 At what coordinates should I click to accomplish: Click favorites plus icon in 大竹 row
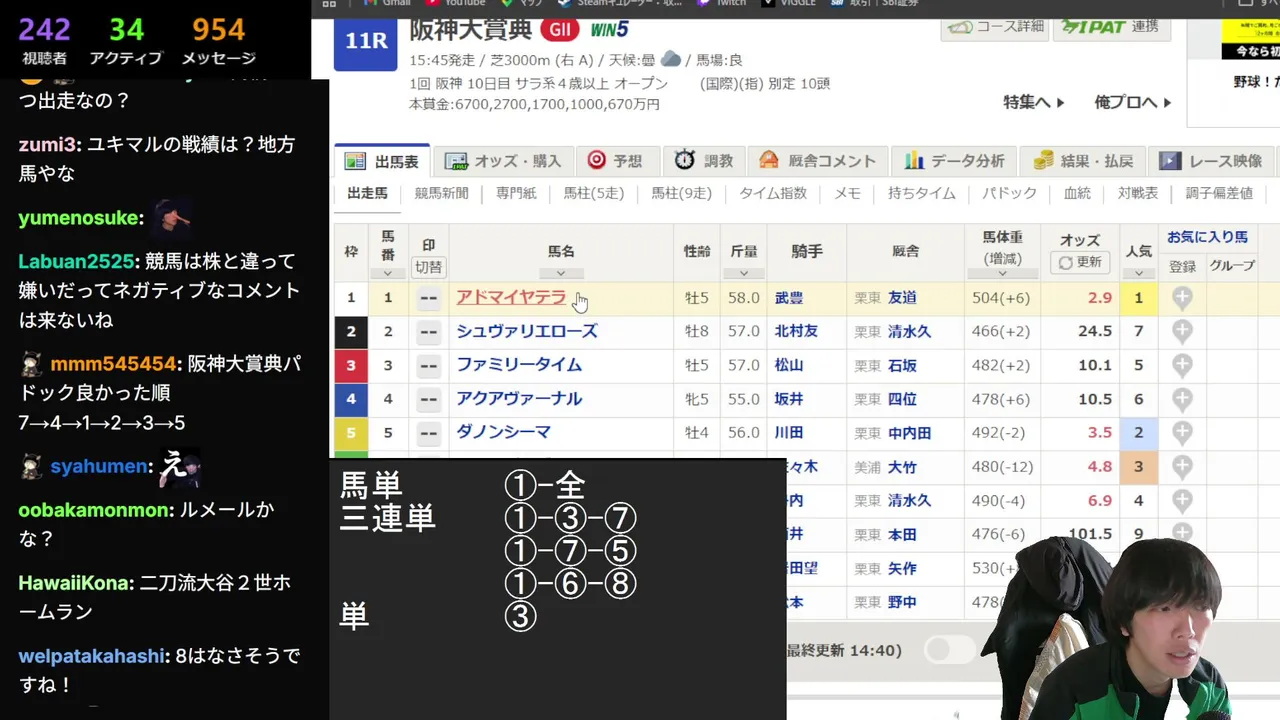[1182, 467]
